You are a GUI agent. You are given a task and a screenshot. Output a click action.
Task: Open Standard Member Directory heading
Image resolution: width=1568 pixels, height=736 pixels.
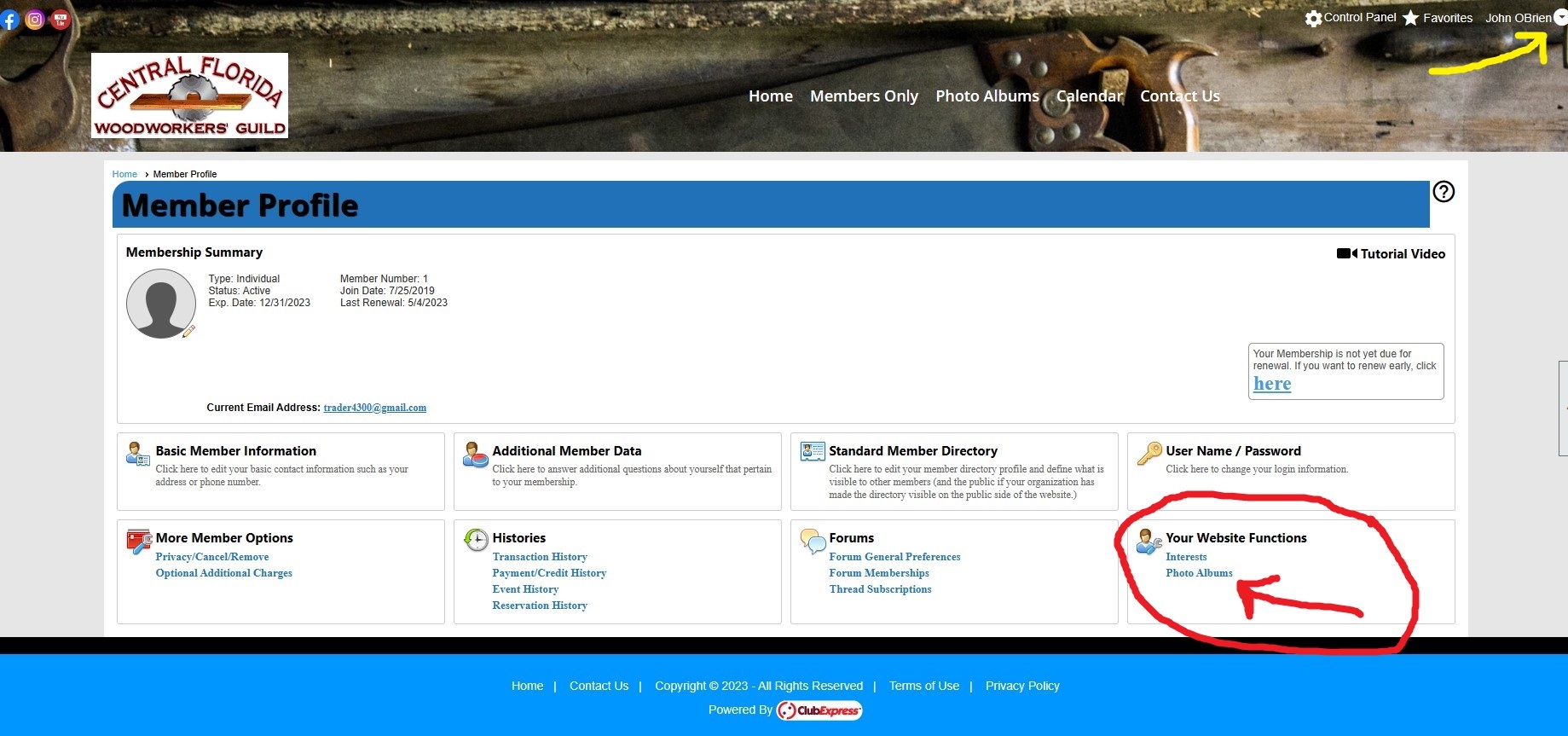(x=913, y=451)
